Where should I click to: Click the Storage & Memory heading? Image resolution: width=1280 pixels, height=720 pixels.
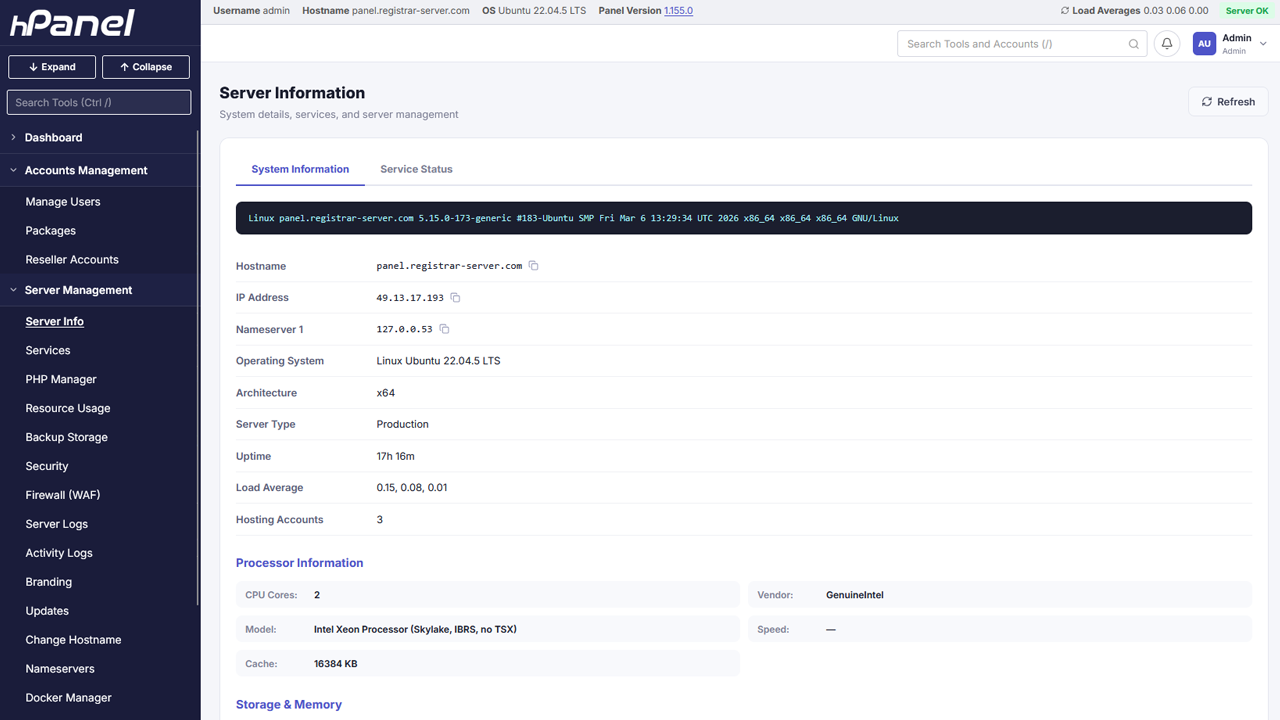pos(289,705)
